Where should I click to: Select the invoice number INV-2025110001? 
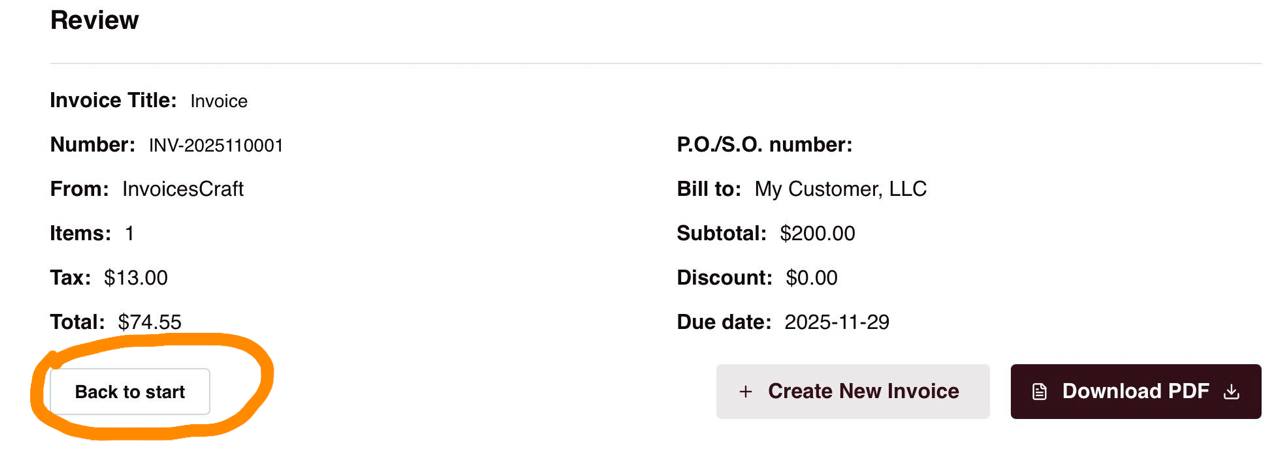click(x=216, y=146)
